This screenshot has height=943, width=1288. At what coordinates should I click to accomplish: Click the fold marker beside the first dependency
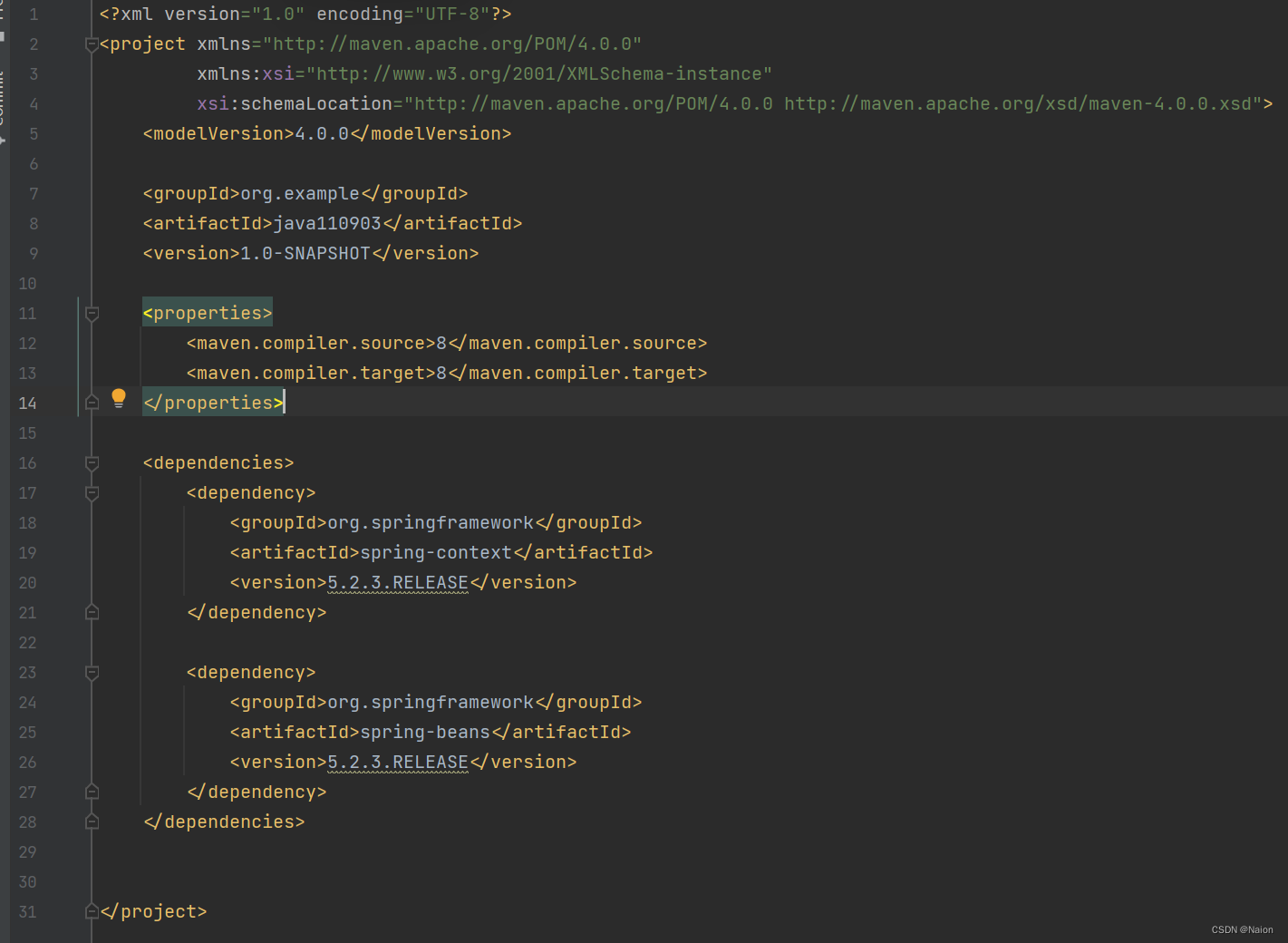(91, 493)
